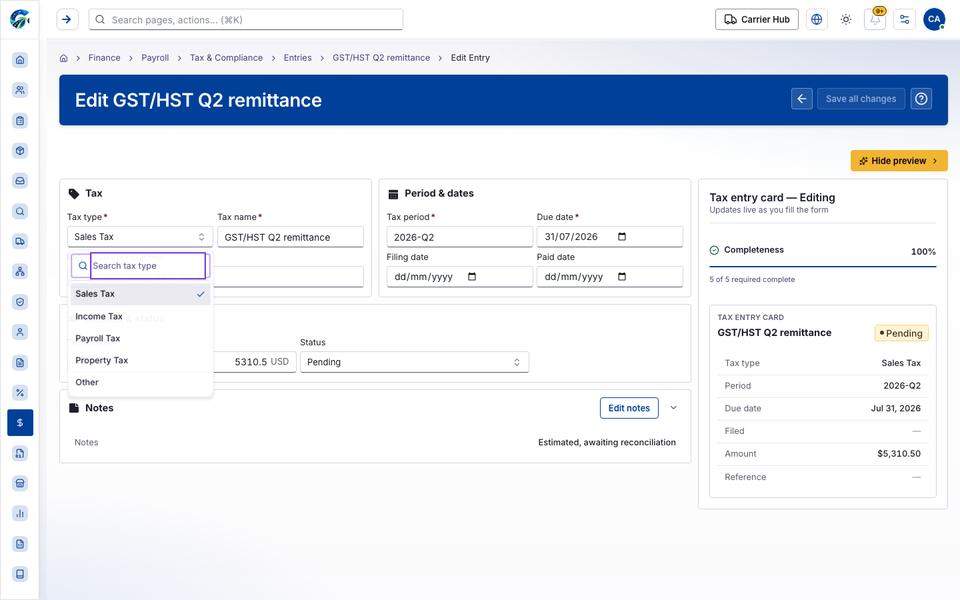Open the home icon in the sidebar
Screen dimensions: 960x600
pyautogui.click(x=20, y=59)
